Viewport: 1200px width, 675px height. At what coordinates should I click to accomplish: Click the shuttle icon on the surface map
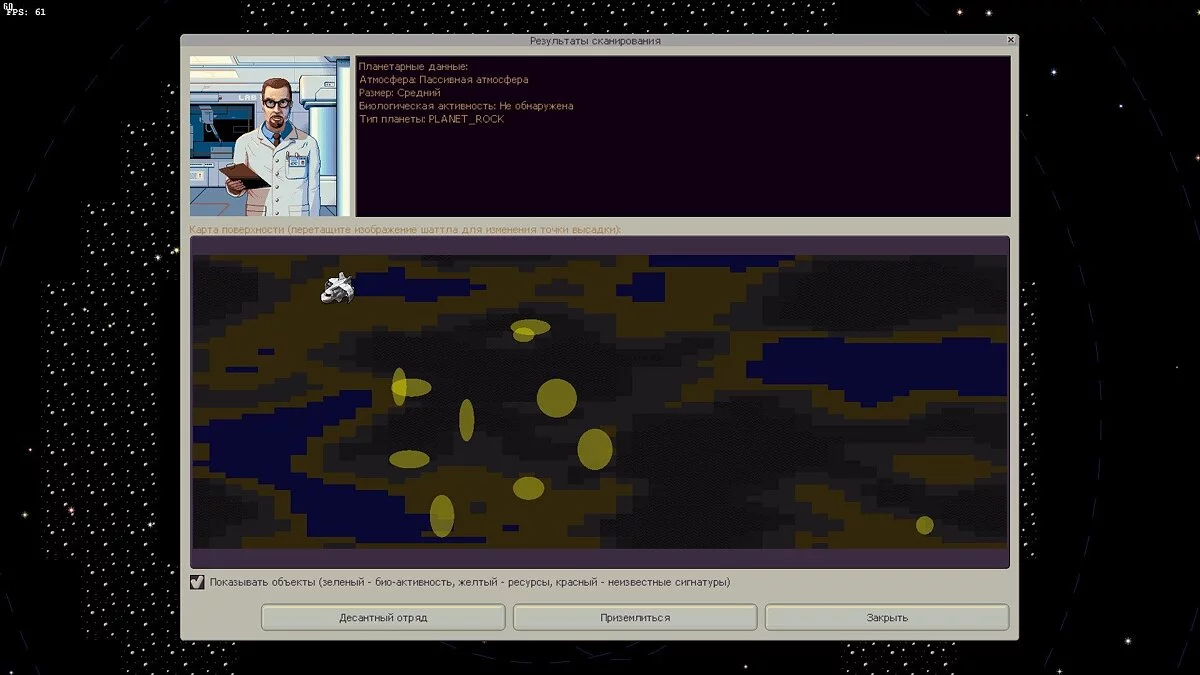coord(338,288)
